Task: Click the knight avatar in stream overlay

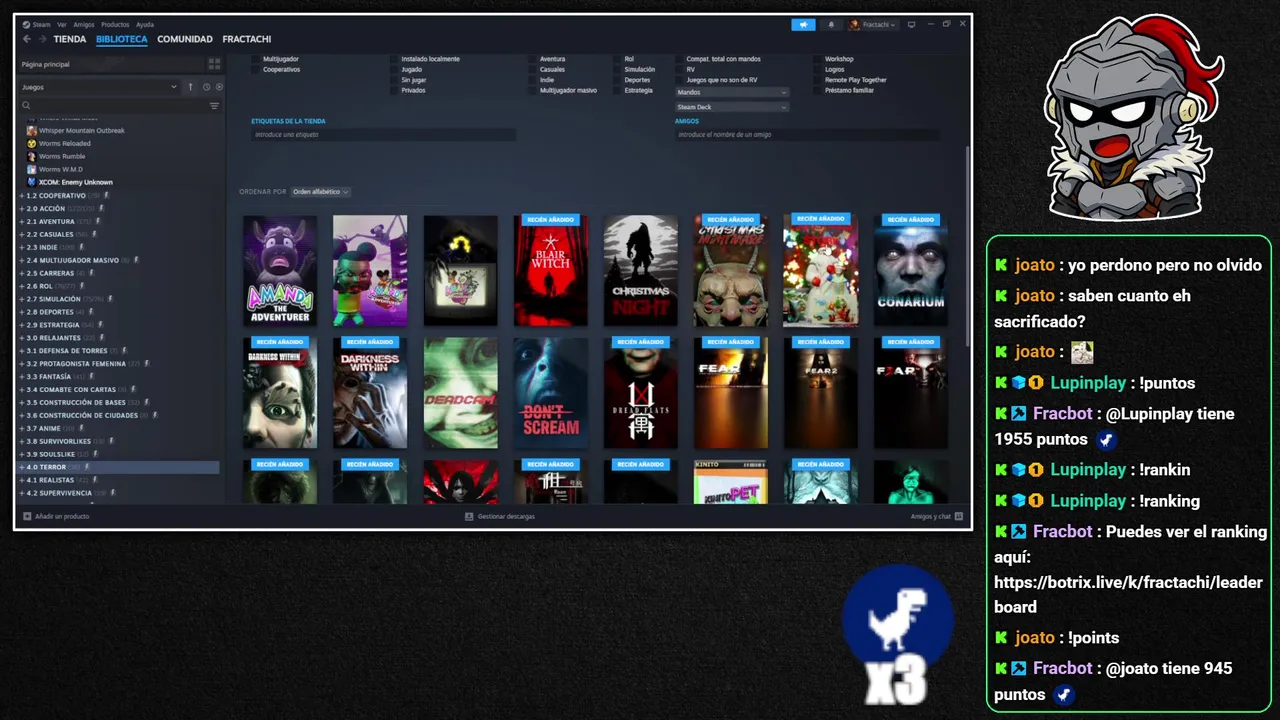Action: click(1132, 117)
